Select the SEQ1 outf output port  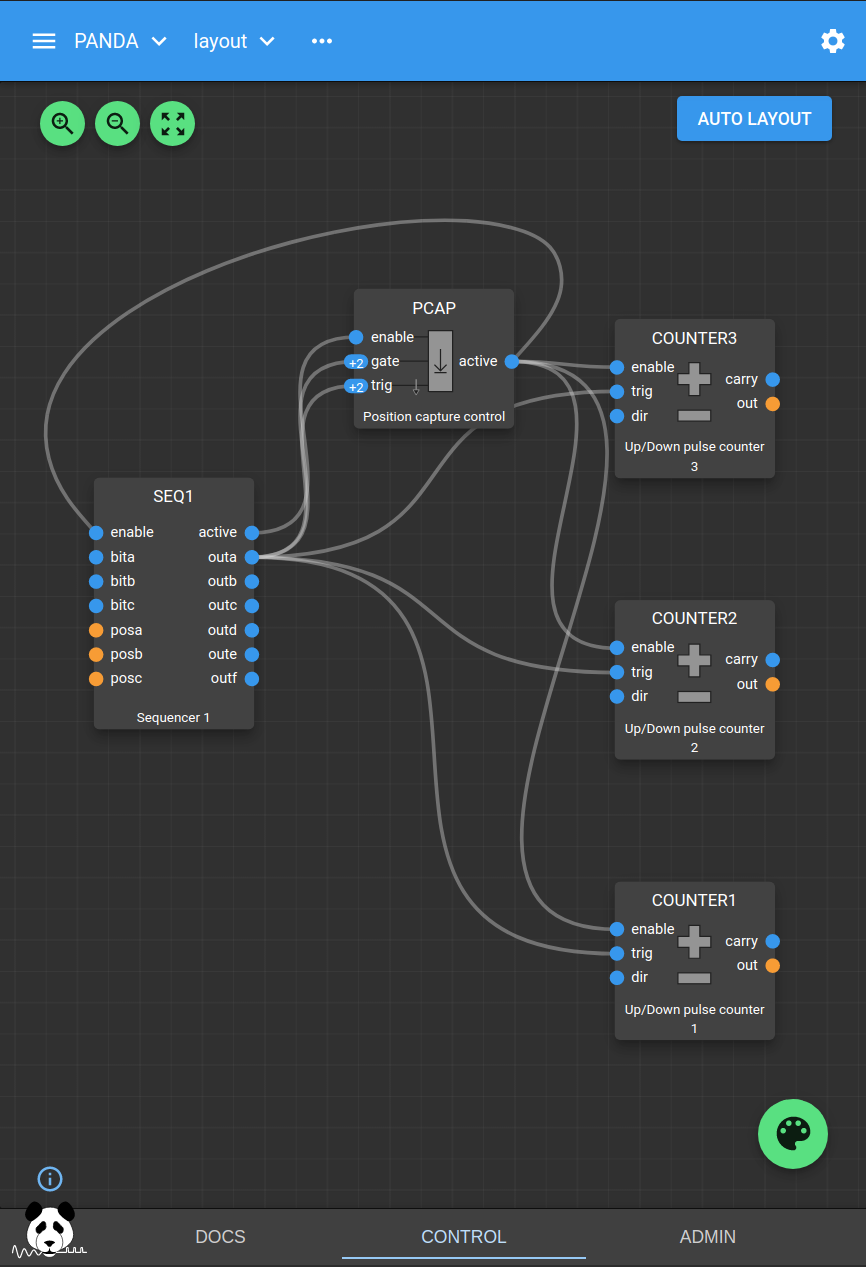(252, 679)
